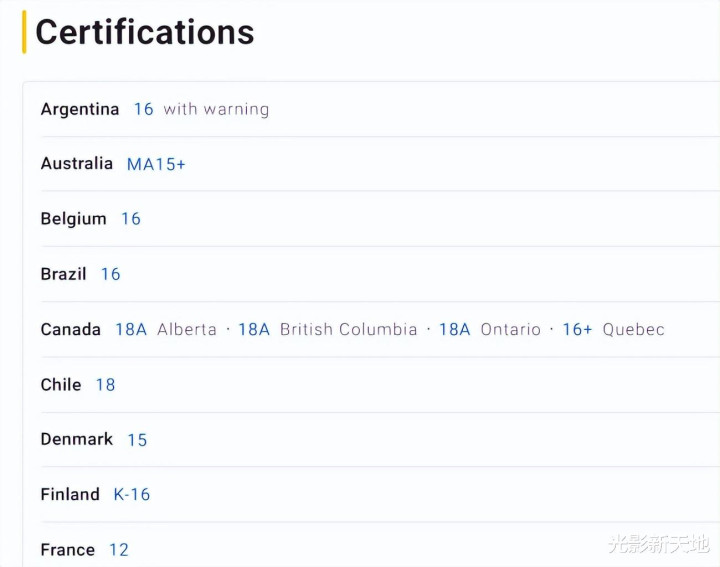
Task: Open the 18A rating for British Columbia
Action: pos(254,329)
